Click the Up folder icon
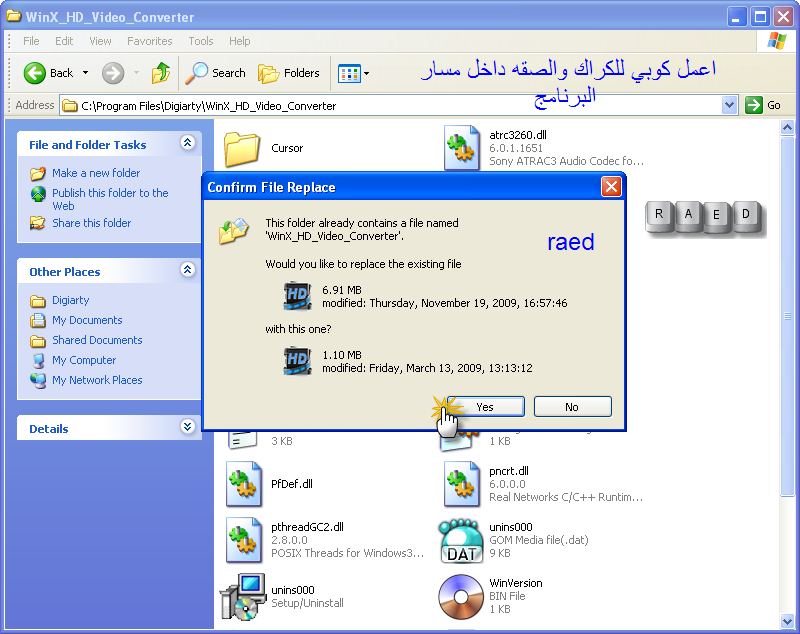The image size is (800, 634). click(160, 73)
